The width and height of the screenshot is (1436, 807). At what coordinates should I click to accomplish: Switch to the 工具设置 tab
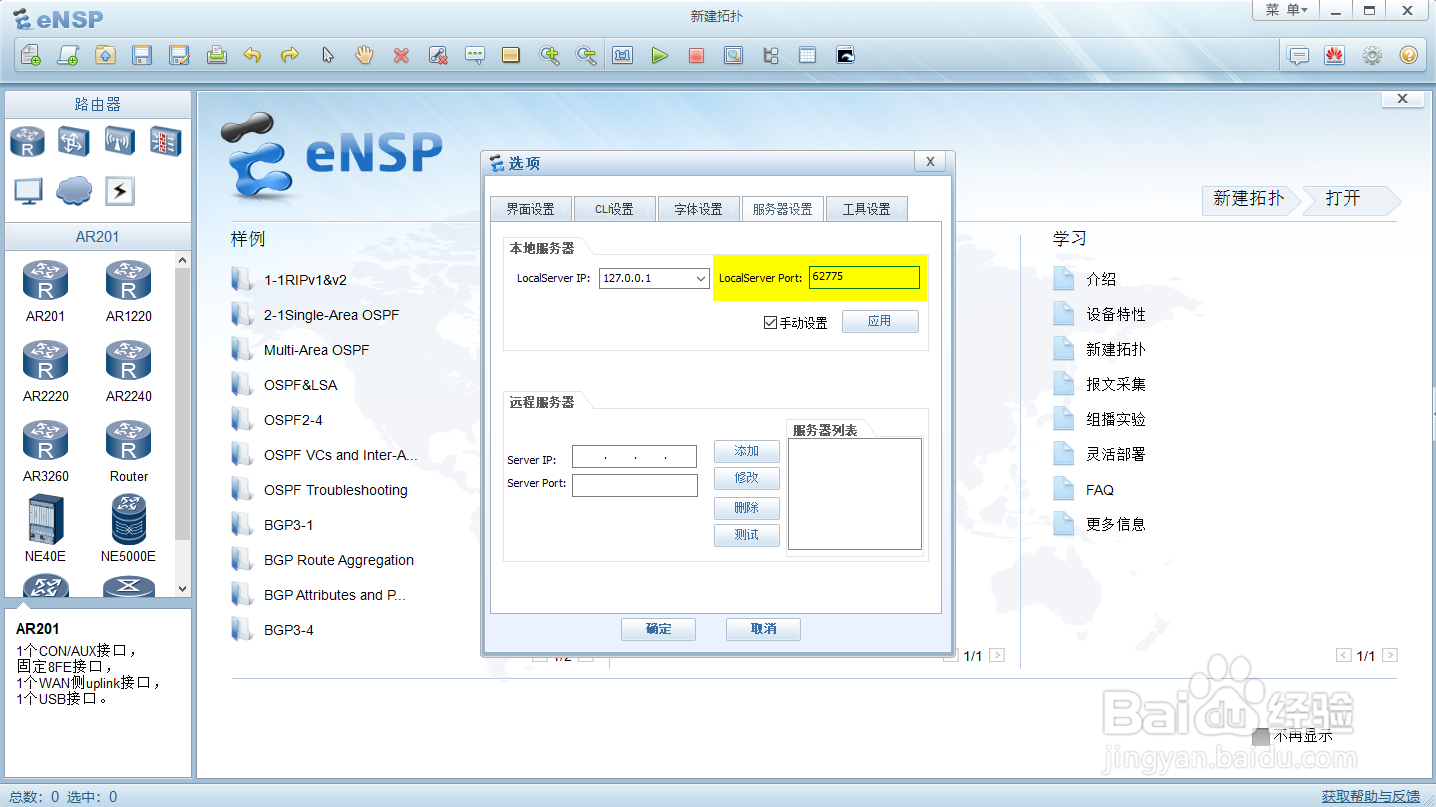pyautogui.click(x=866, y=208)
